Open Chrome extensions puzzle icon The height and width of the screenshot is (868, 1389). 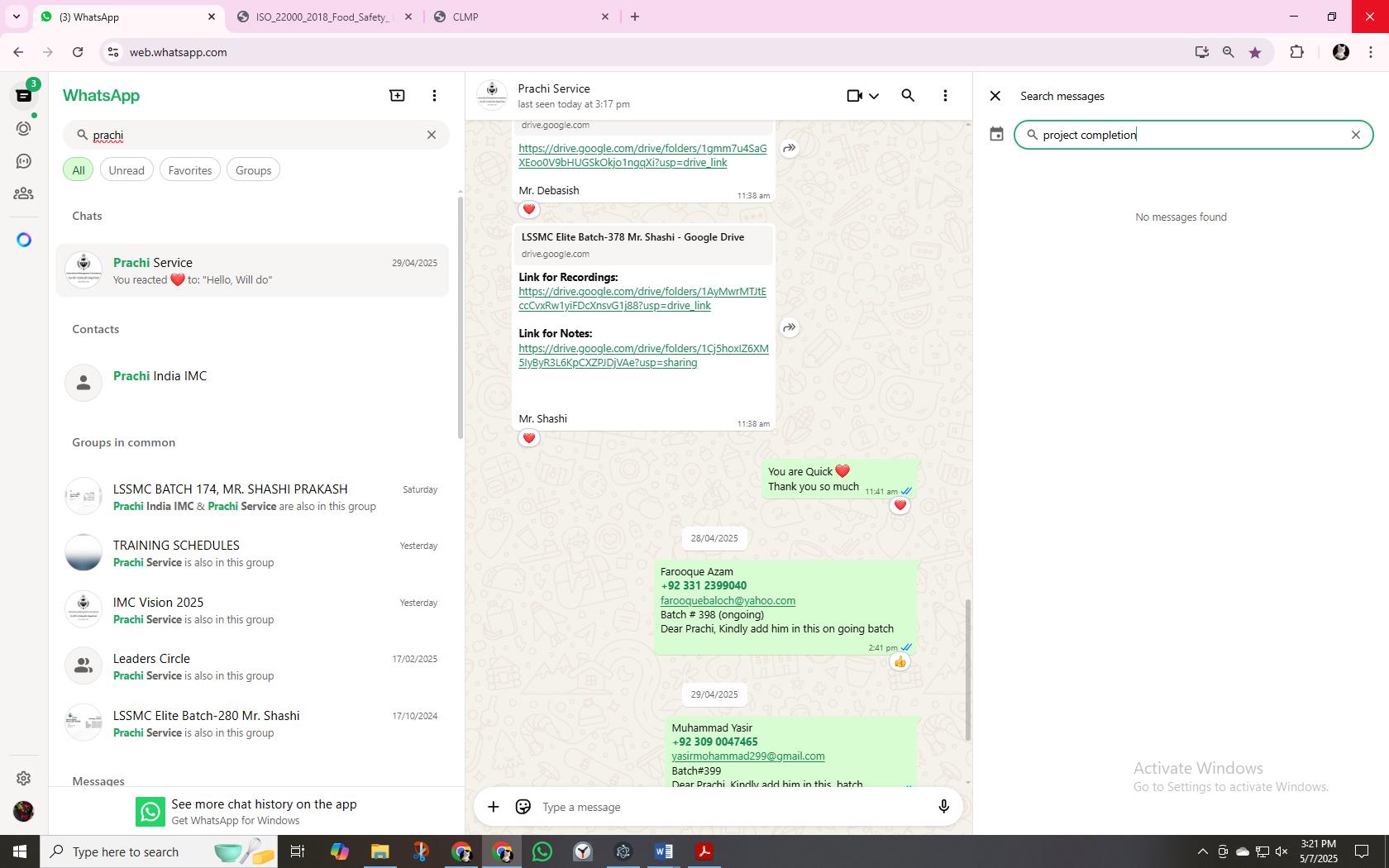[x=1296, y=52]
